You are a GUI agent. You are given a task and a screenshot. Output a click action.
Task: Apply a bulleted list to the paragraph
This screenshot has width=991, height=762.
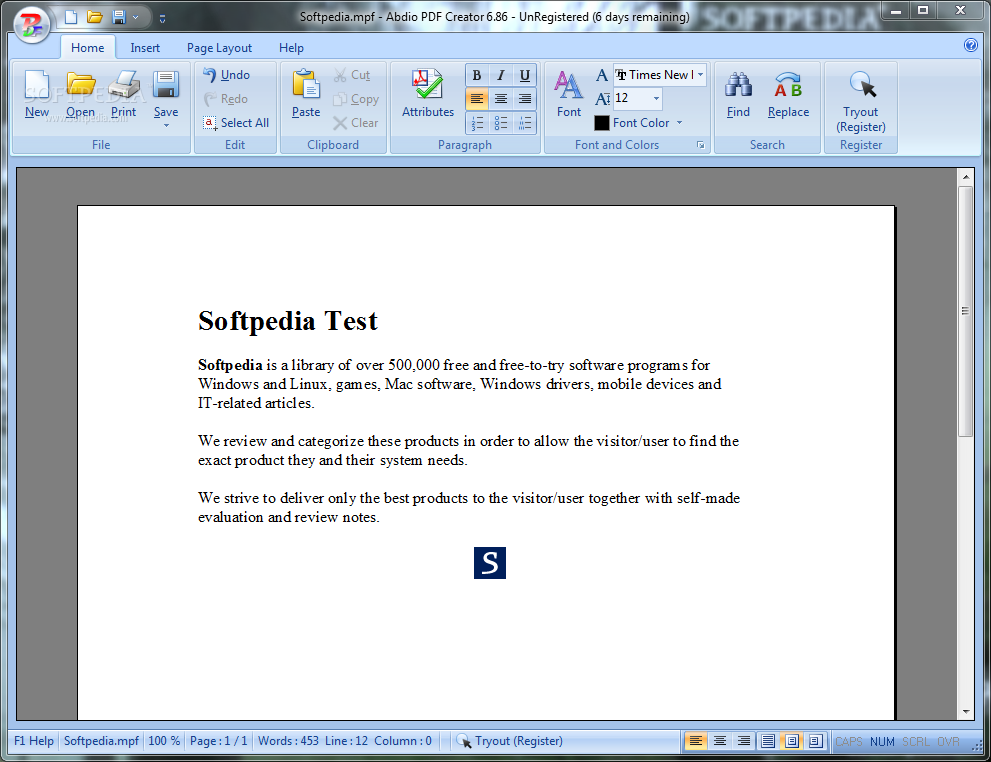(x=501, y=123)
